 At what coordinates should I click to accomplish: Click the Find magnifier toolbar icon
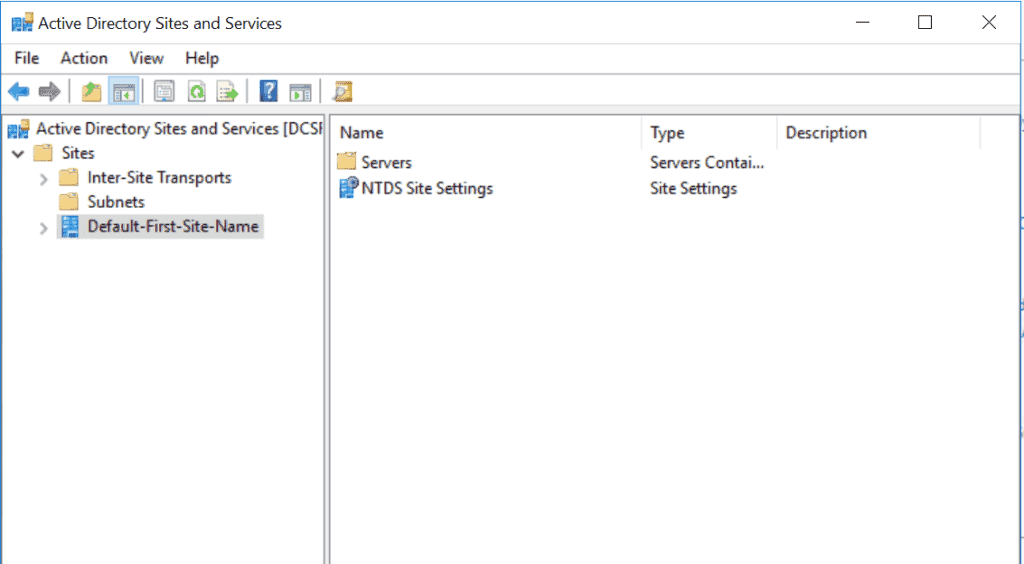[343, 91]
